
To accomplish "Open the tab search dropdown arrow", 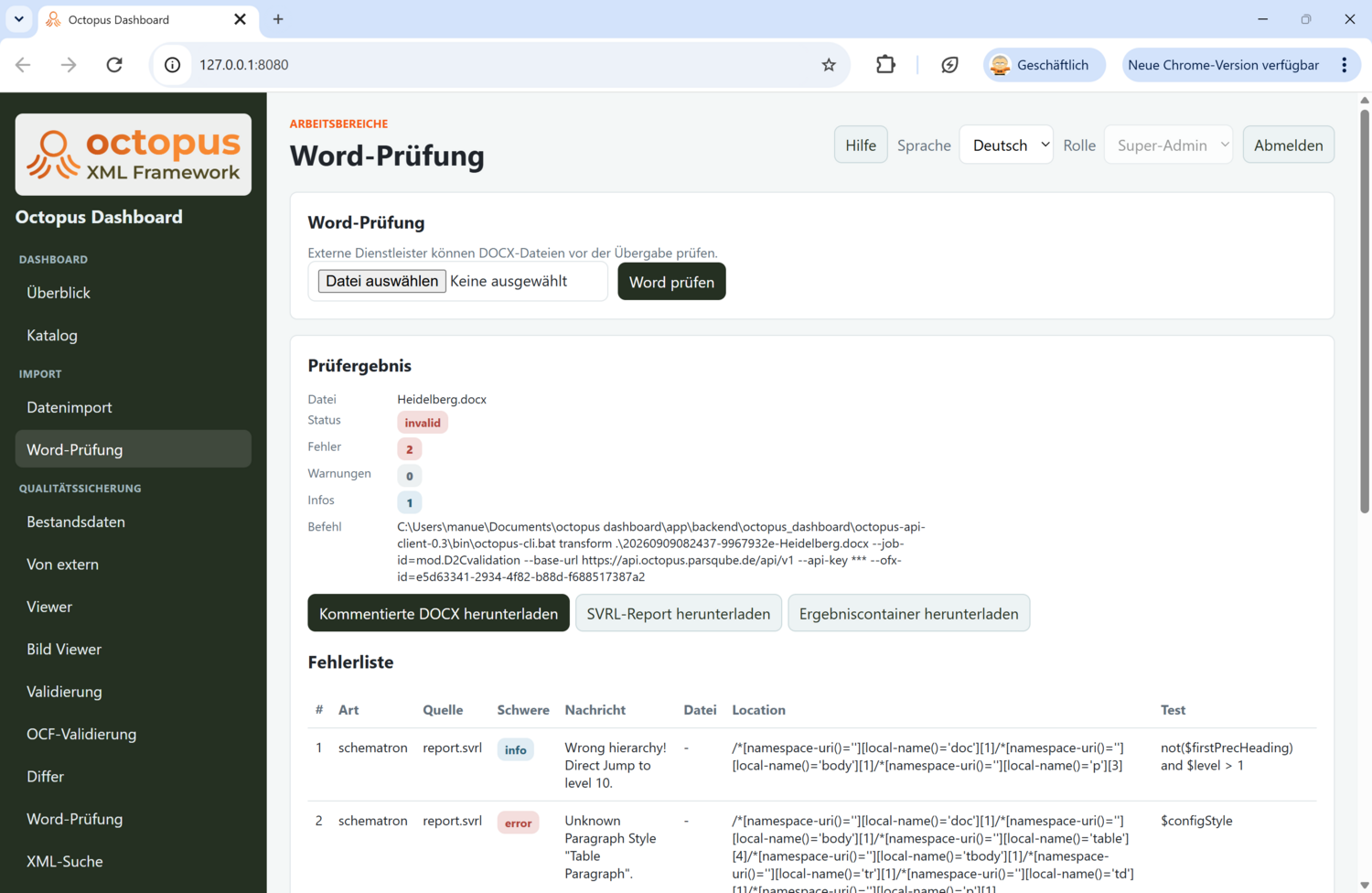I will 18,19.
